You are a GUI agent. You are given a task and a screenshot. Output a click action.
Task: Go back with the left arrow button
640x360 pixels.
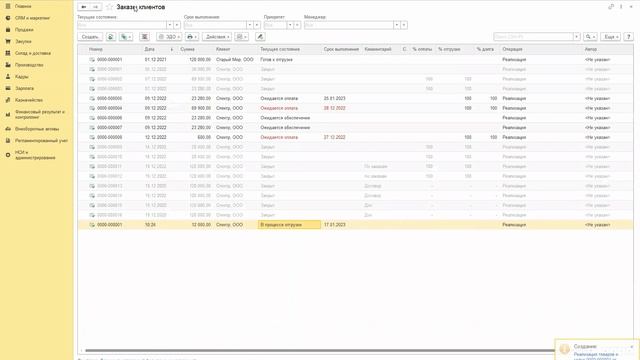pyautogui.click(x=84, y=7)
